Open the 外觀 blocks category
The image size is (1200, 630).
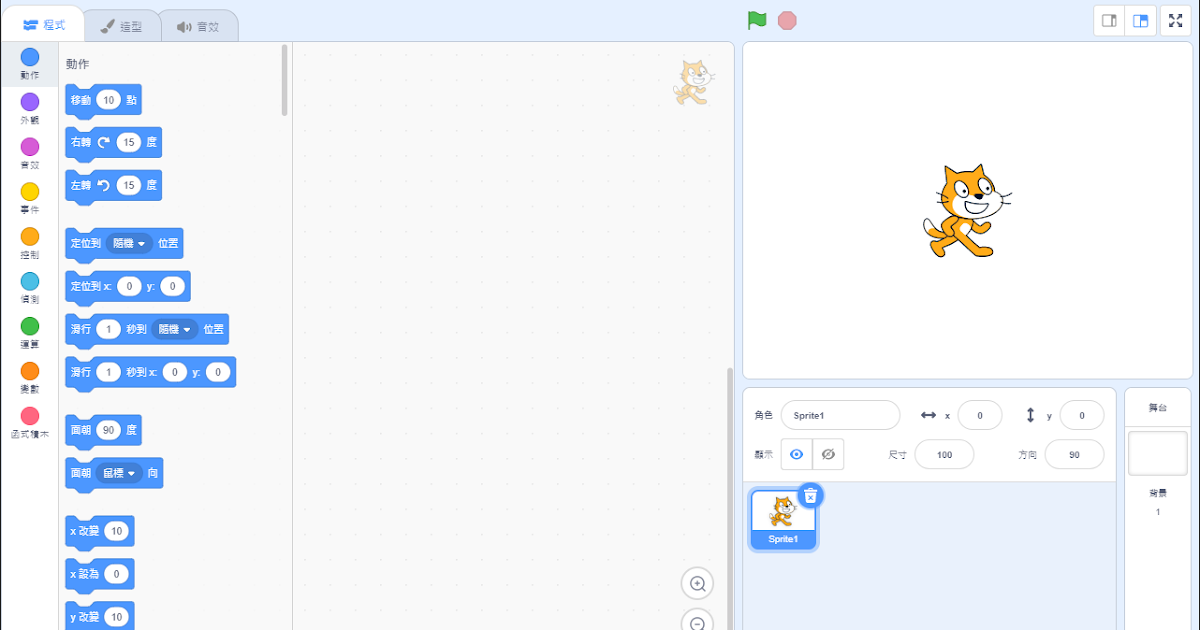click(30, 107)
